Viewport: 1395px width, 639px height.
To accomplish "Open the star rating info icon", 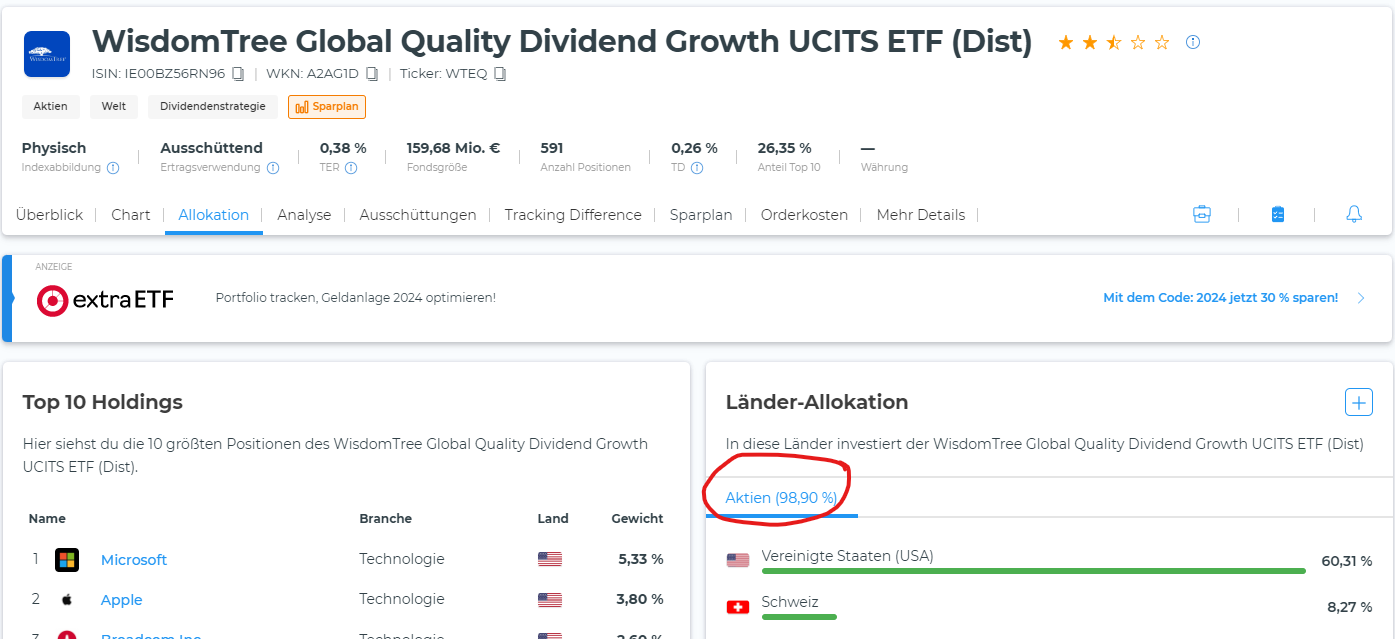I will pos(1192,42).
